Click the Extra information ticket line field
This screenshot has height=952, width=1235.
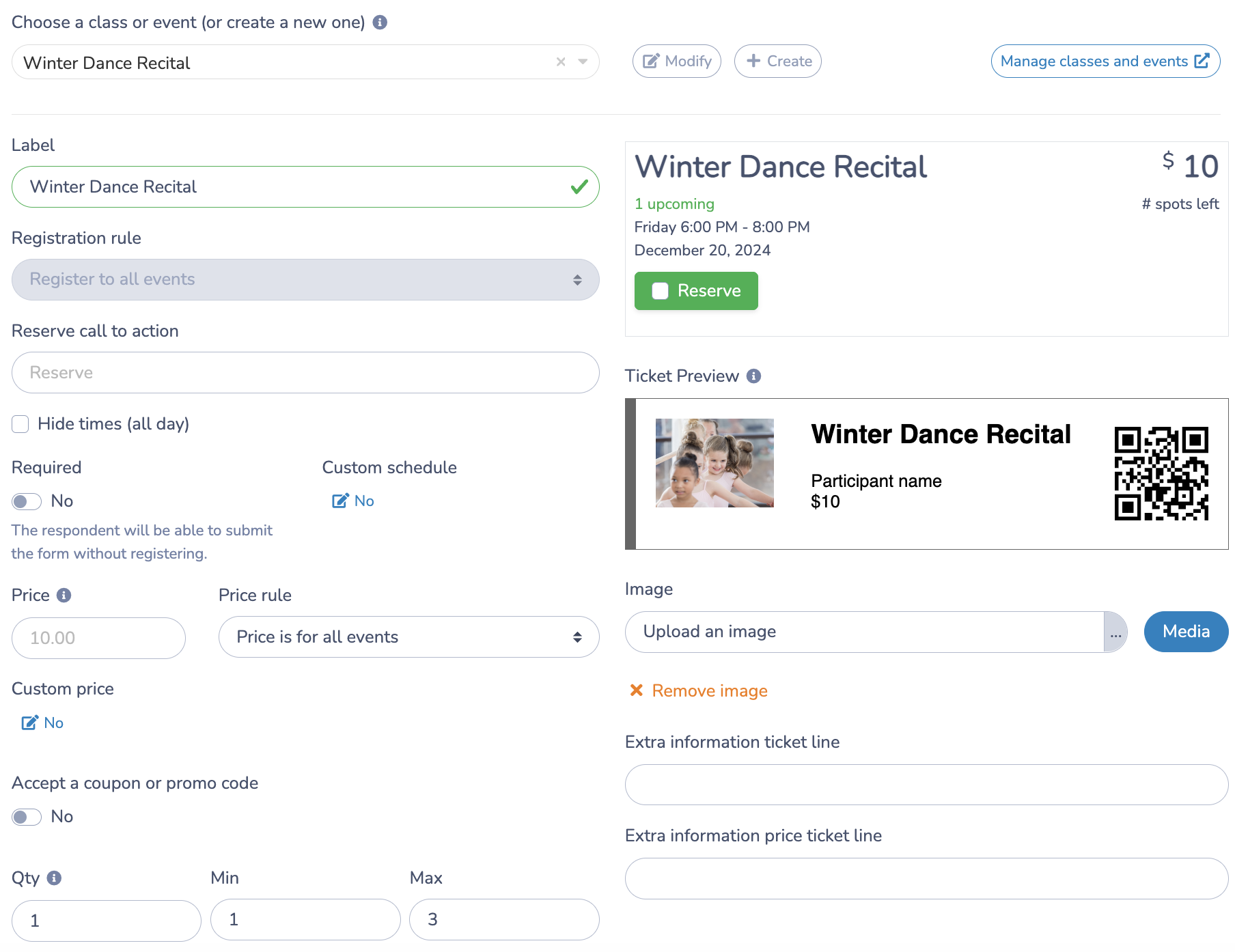(926, 785)
